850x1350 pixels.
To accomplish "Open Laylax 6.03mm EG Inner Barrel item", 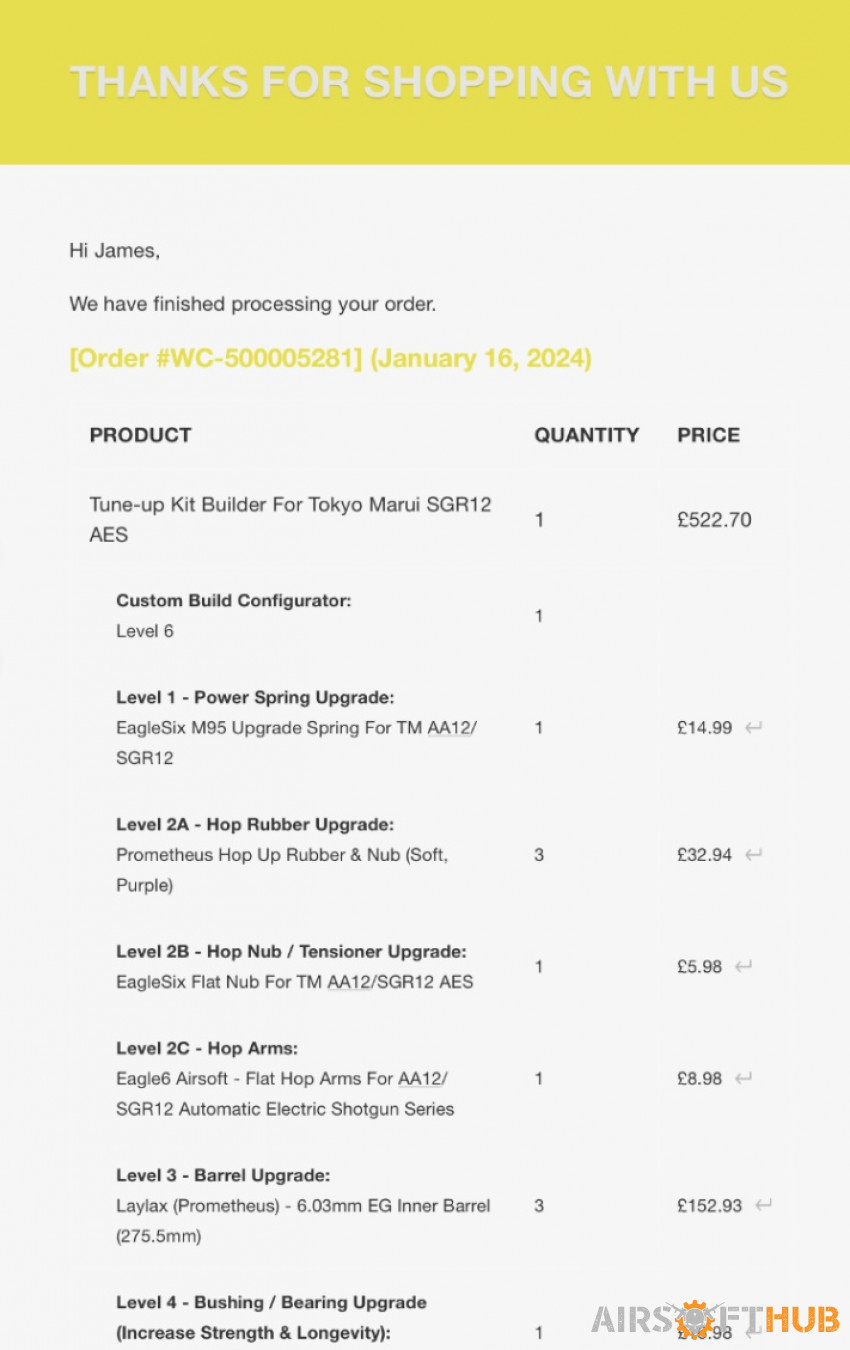I will (303, 1221).
